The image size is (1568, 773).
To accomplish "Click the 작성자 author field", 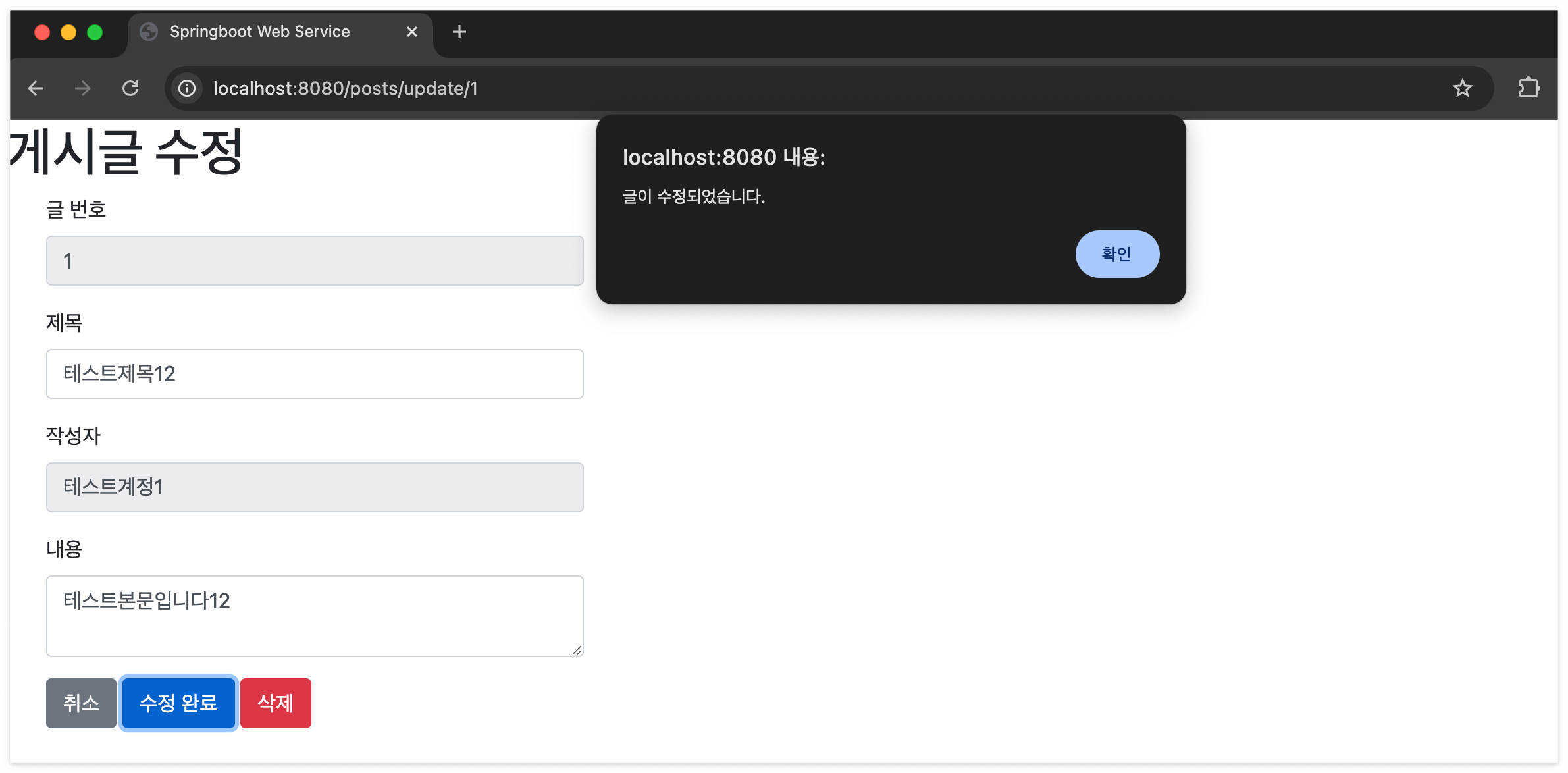I will pyautogui.click(x=315, y=487).
